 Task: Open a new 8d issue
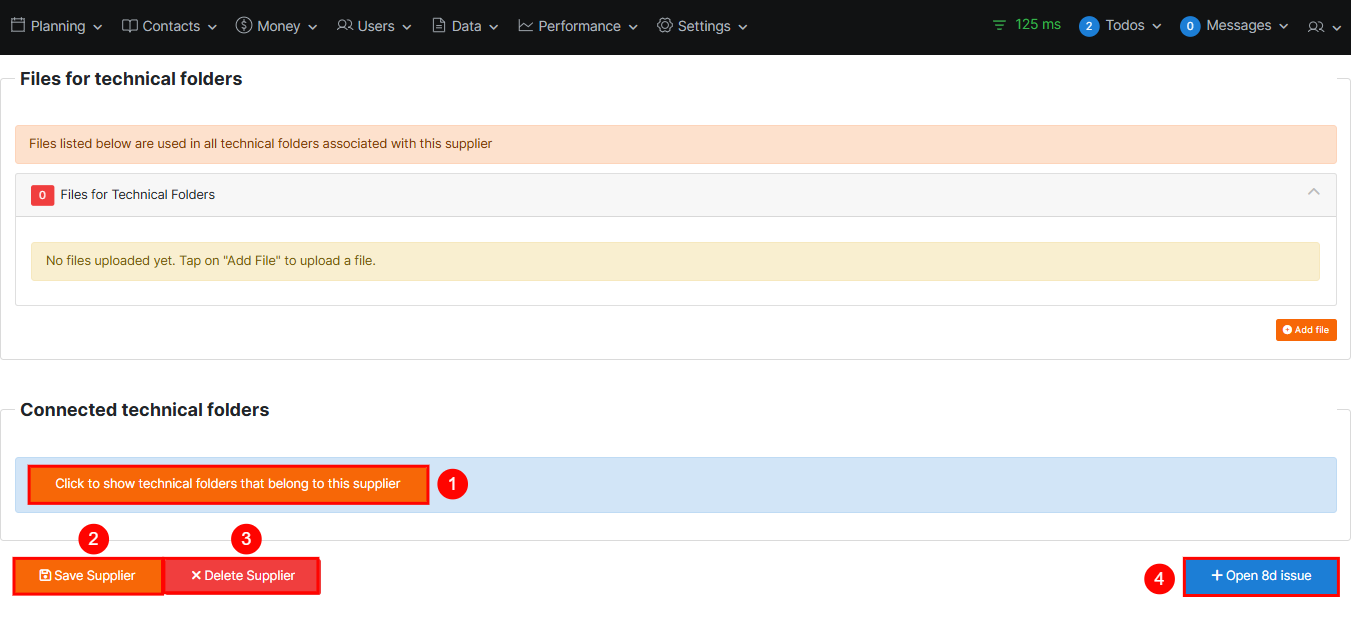click(x=1261, y=576)
